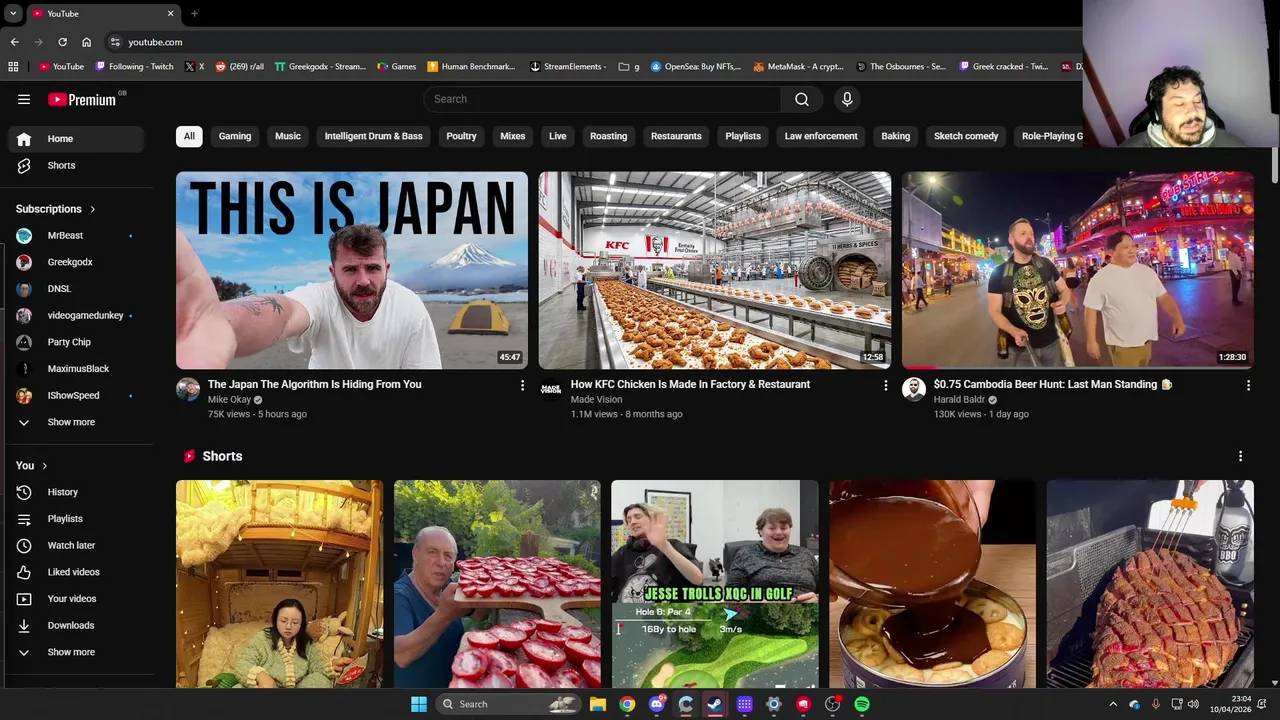Open the hamburger guide menu

24,99
